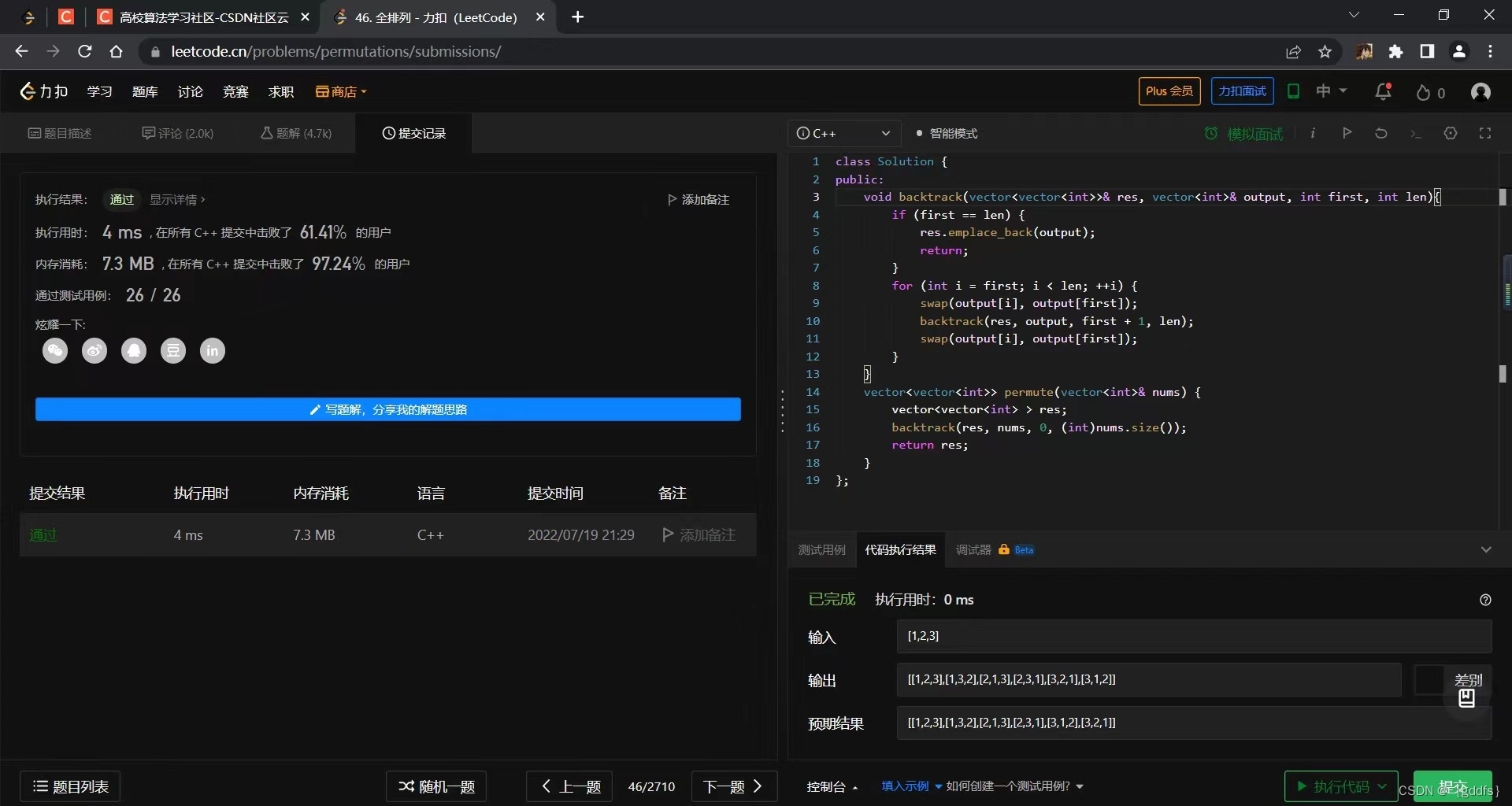Start mock interview
Screen dimensions: 1512x806
(1244, 134)
